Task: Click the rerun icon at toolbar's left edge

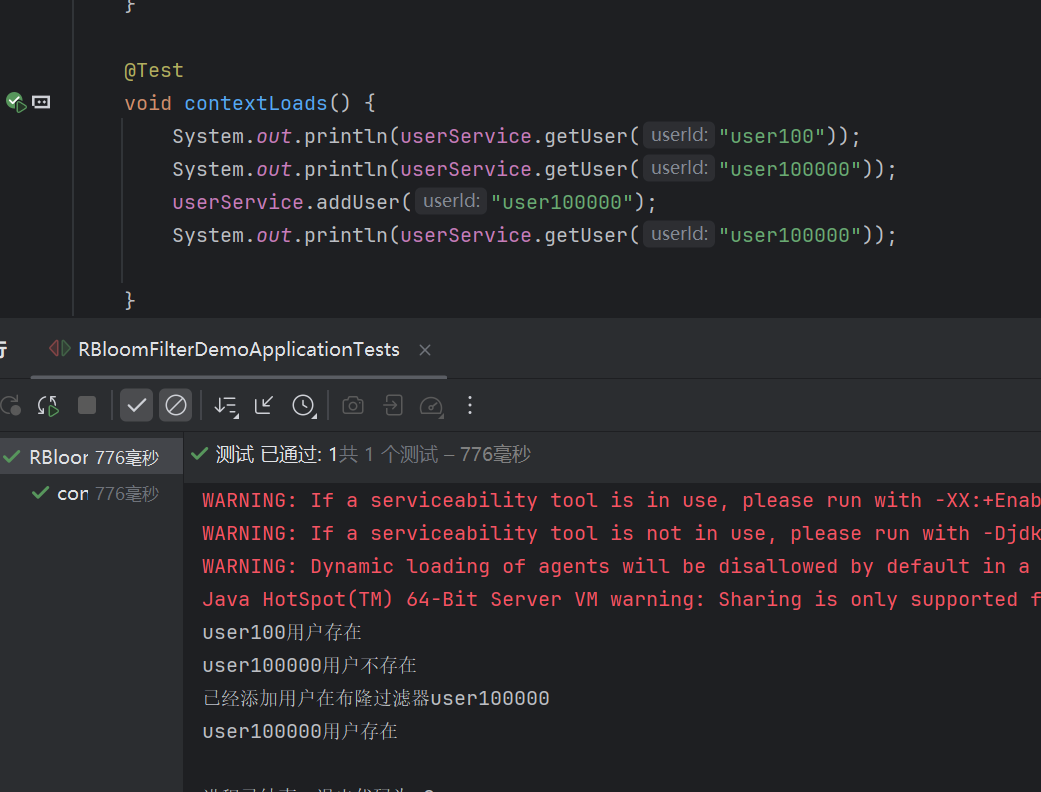Action: coord(10,405)
